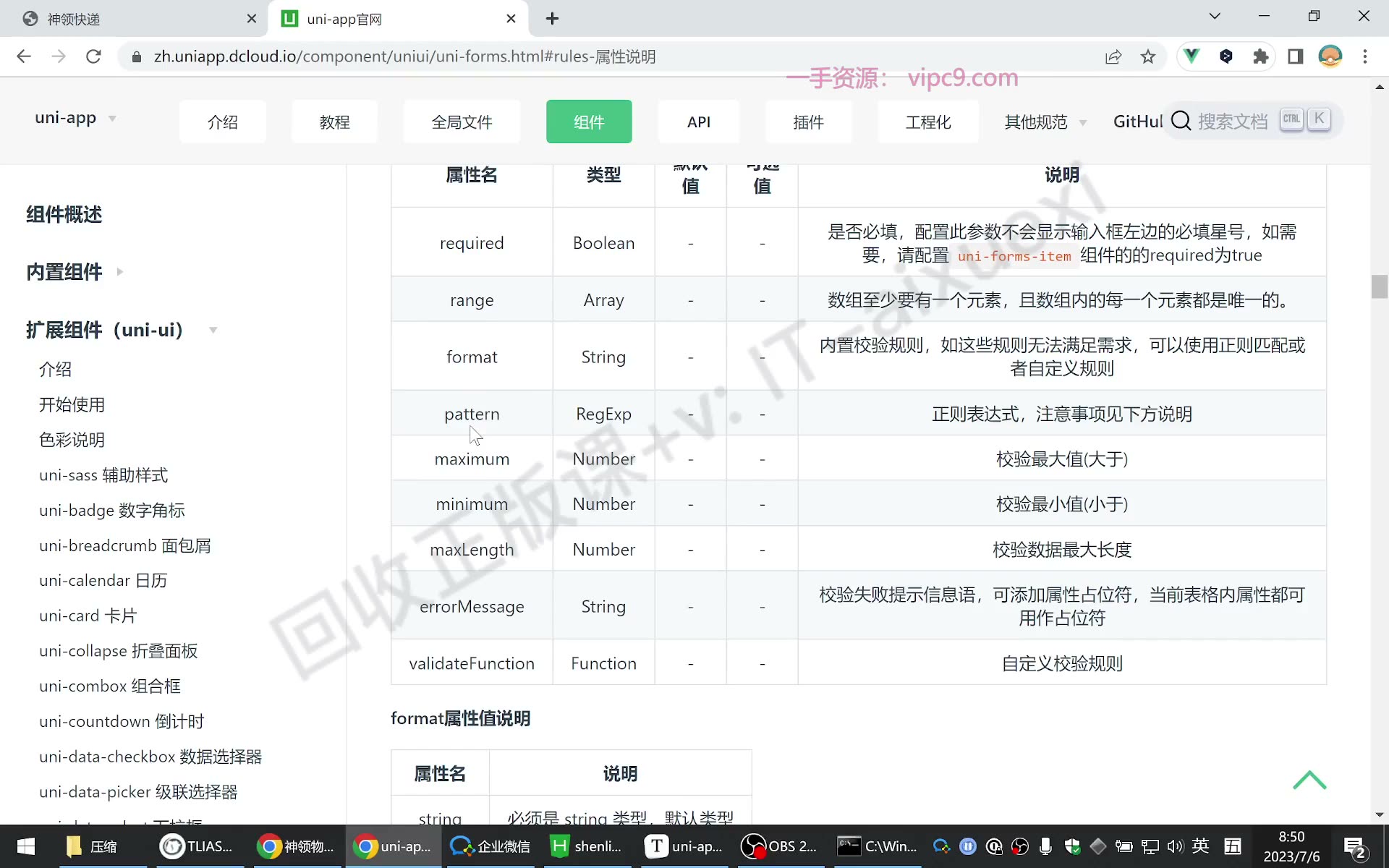Viewport: 1389px width, 868px height.
Task: Toggle the 英 input method indicator
Action: tap(1201, 846)
